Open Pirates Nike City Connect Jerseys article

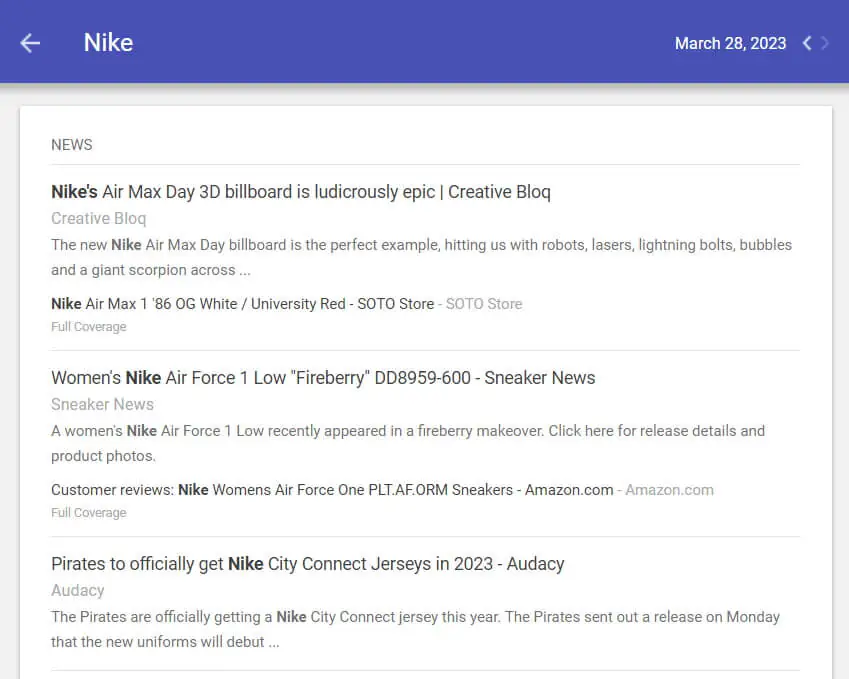pos(308,564)
